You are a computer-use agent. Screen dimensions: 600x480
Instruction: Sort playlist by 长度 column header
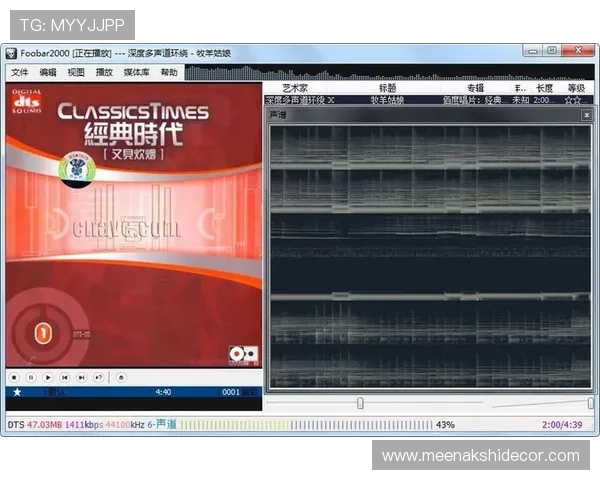coord(544,88)
